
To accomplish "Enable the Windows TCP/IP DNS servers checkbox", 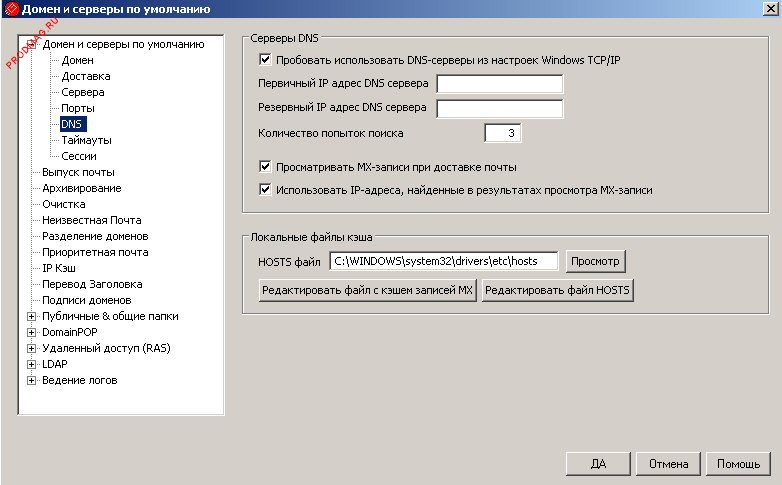I will coord(265,60).
